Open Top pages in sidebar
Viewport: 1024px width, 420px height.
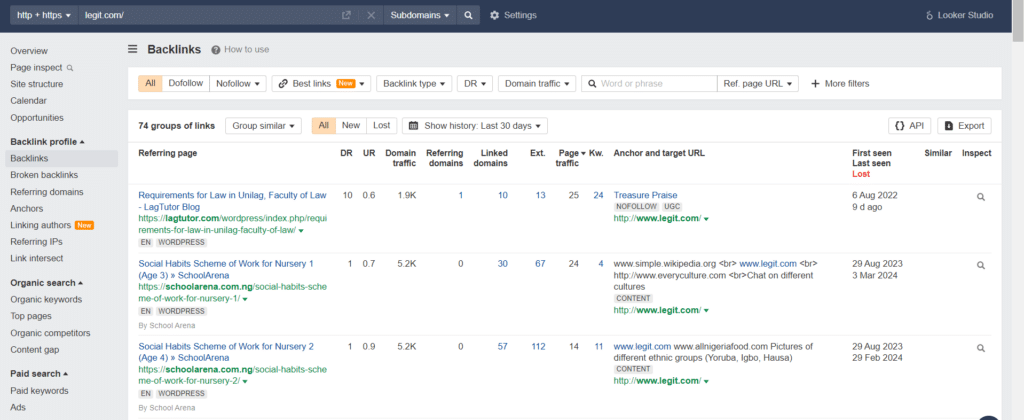coord(31,316)
